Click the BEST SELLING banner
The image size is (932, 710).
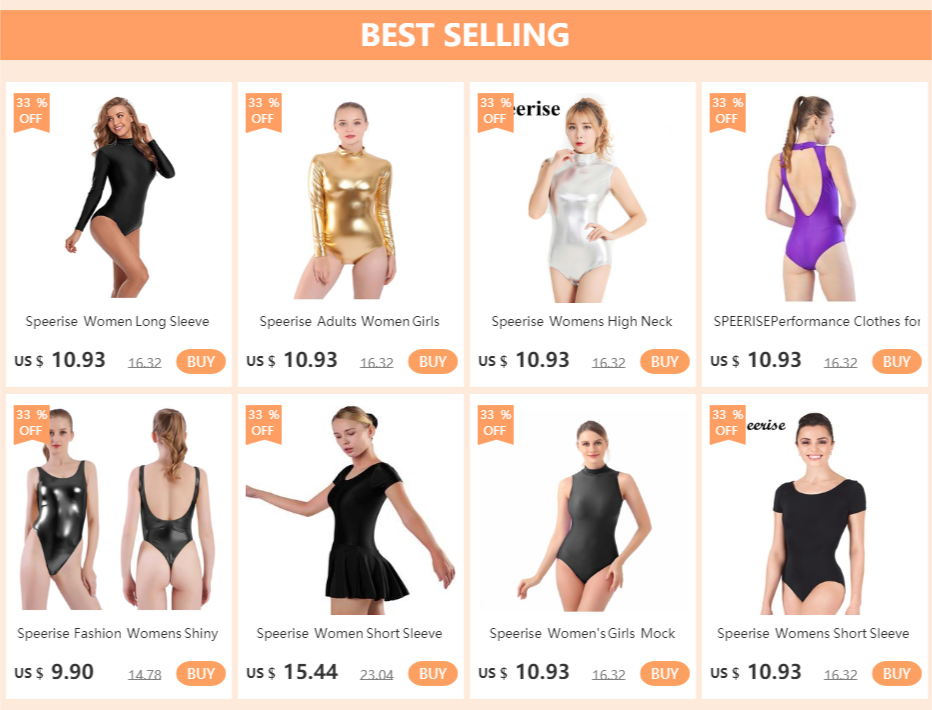[466, 34]
